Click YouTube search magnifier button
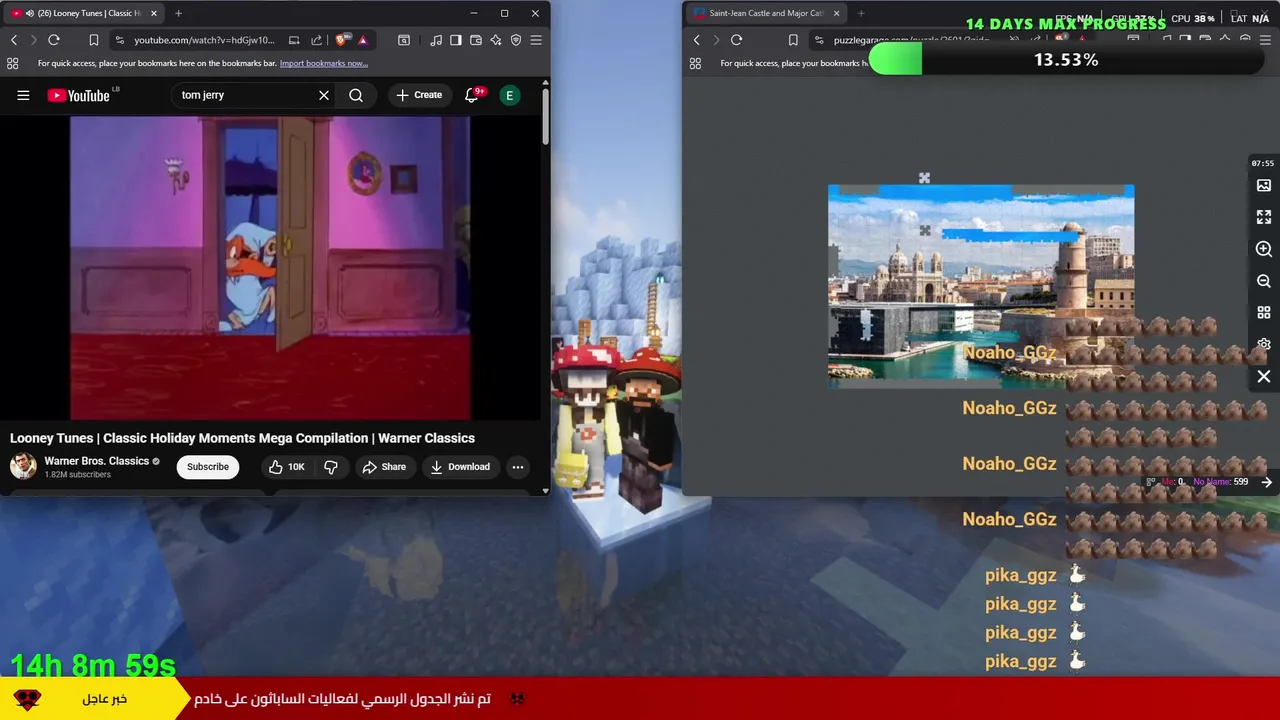The width and height of the screenshot is (1280, 720). (x=356, y=95)
